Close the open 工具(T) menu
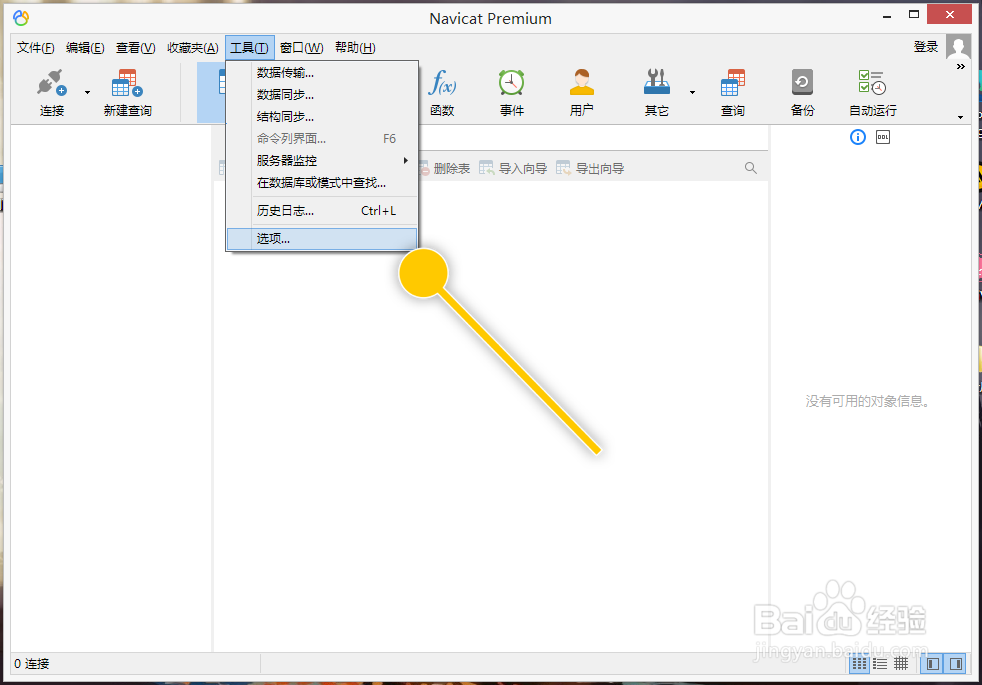The width and height of the screenshot is (982, 685). click(x=250, y=48)
